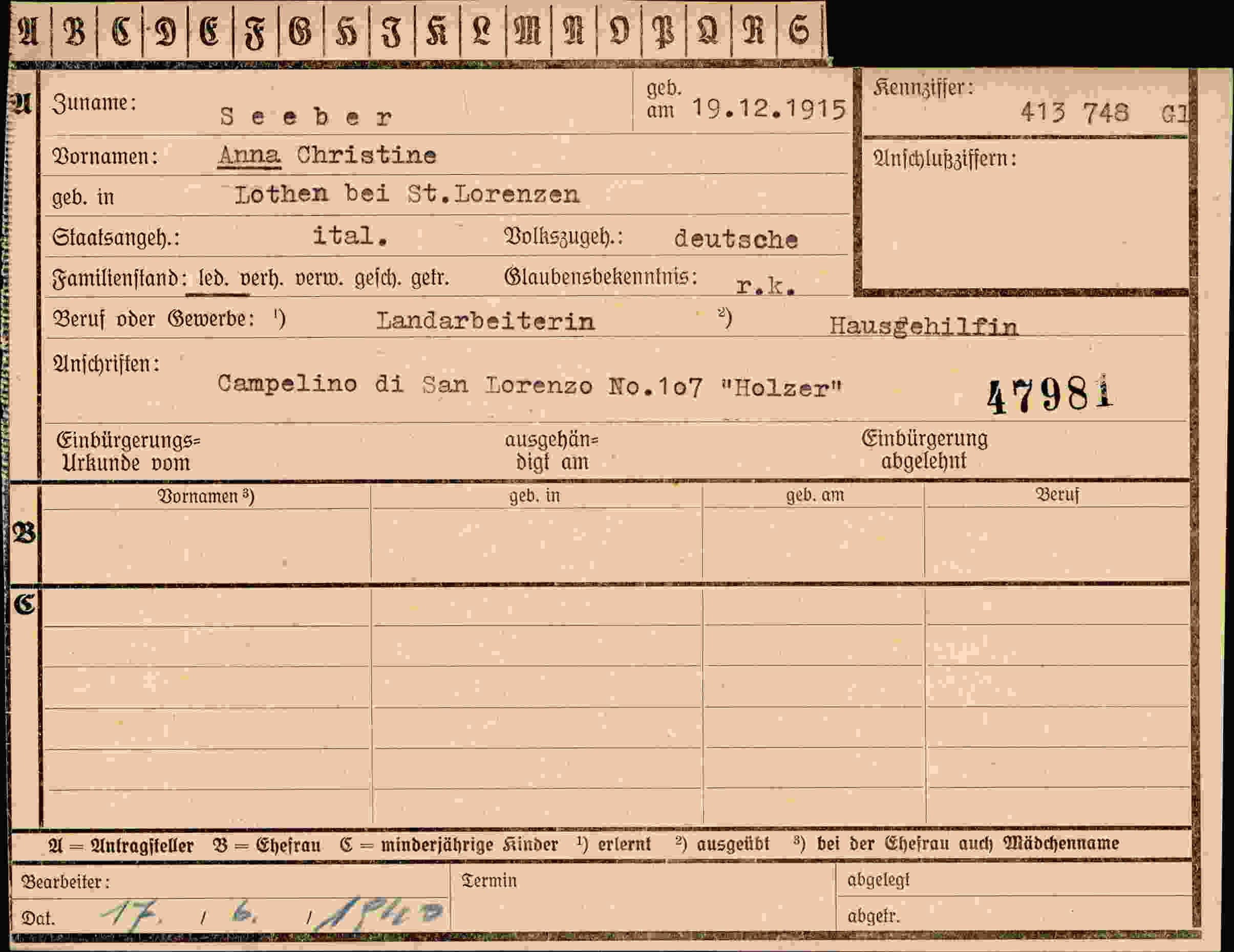The height and width of the screenshot is (952, 1234).
Task: Click the footnote "3) bei der Ehefrau auch Mädchenname"
Action: coord(956,843)
